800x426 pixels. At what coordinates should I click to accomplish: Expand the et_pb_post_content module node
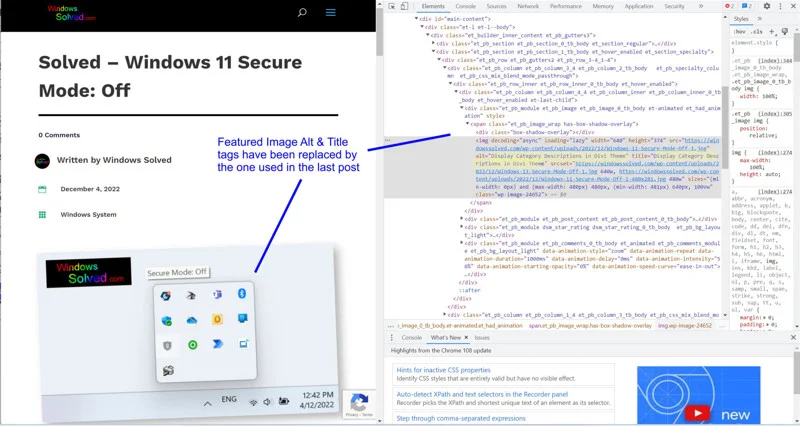(x=462, y=219)
